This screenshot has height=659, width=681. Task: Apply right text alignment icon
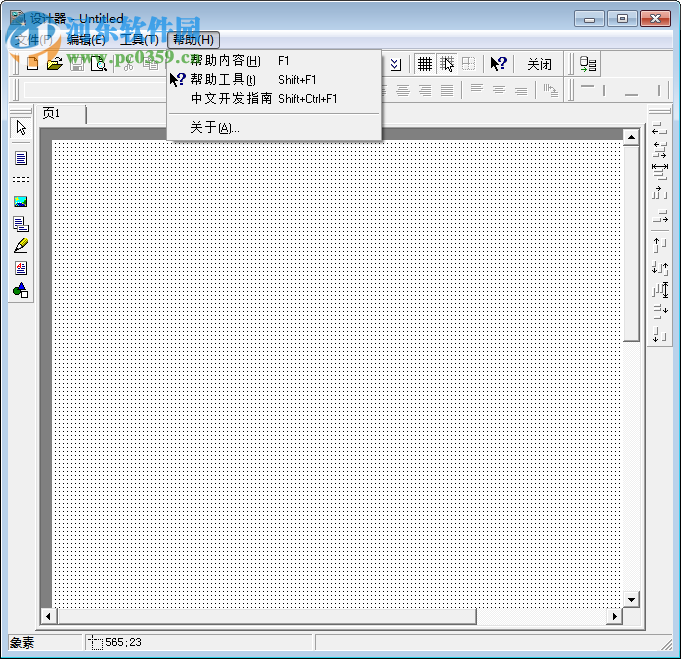425,90
